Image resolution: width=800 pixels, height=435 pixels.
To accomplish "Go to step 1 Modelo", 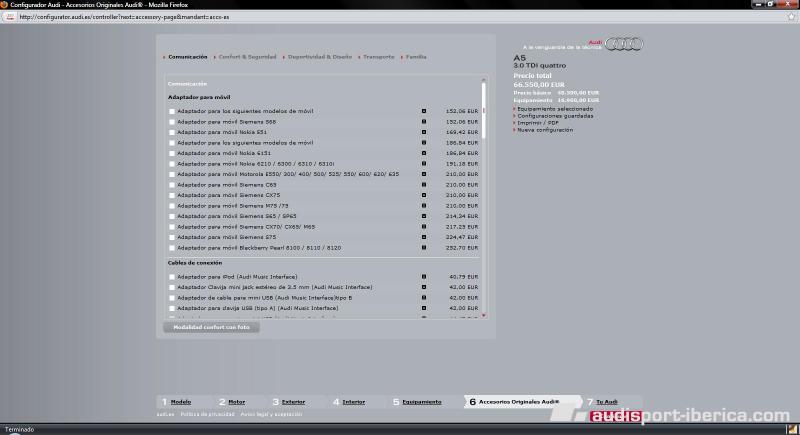I will [x=181, y=402].
